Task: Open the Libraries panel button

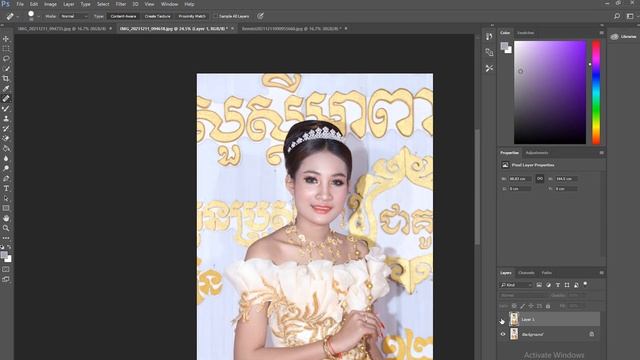Action: [x=623, y=37]
